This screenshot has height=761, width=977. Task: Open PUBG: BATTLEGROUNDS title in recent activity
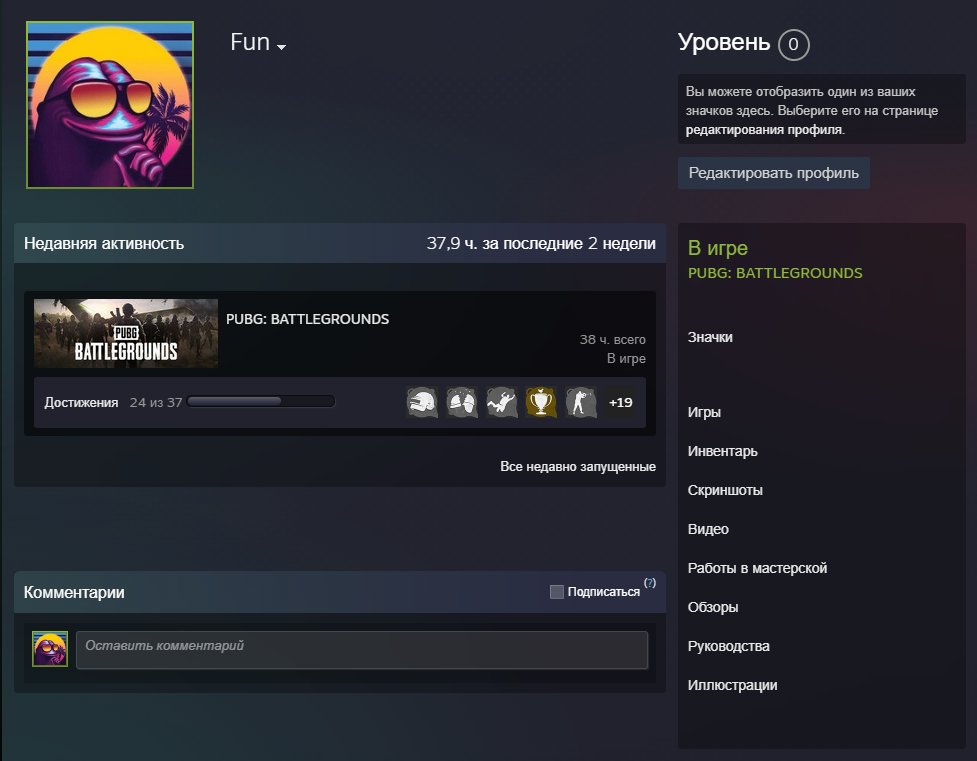[x=307, y=319]
